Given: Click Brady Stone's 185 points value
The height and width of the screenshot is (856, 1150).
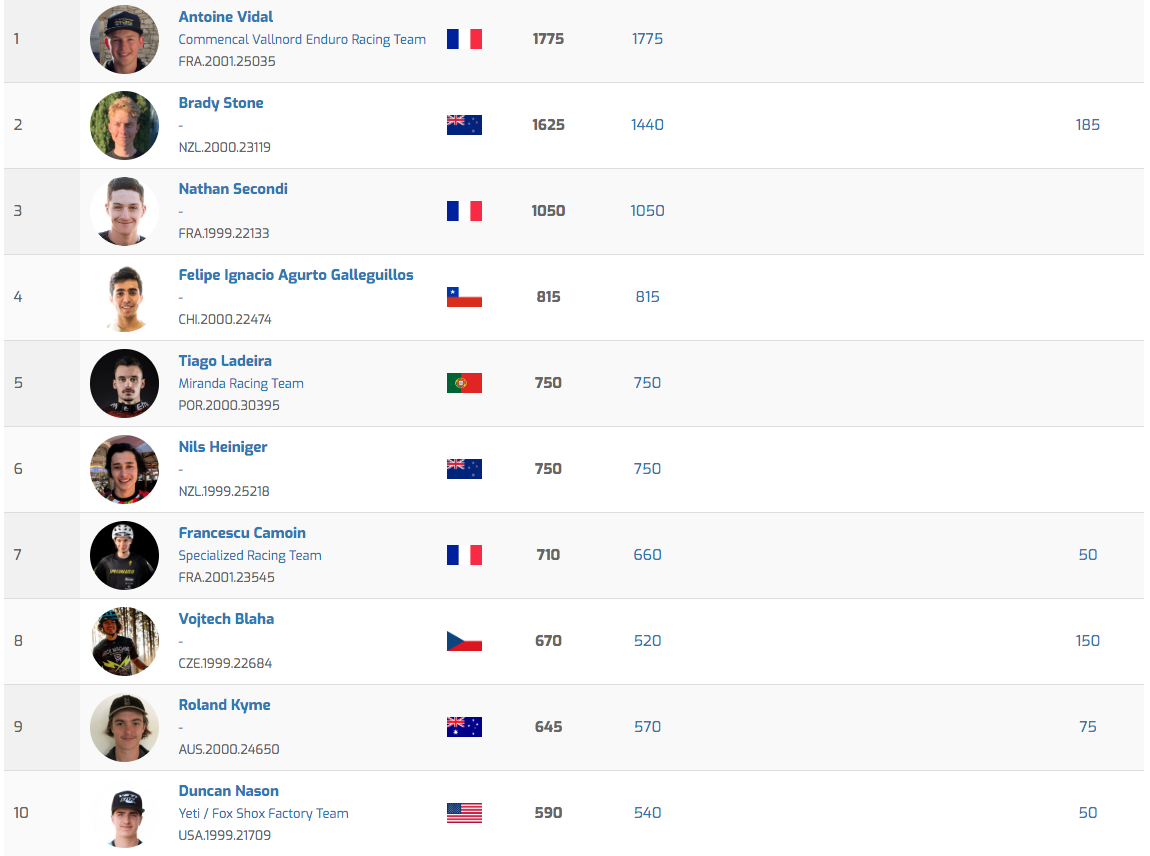Looking at the screenshot, I should (1088, 125).
